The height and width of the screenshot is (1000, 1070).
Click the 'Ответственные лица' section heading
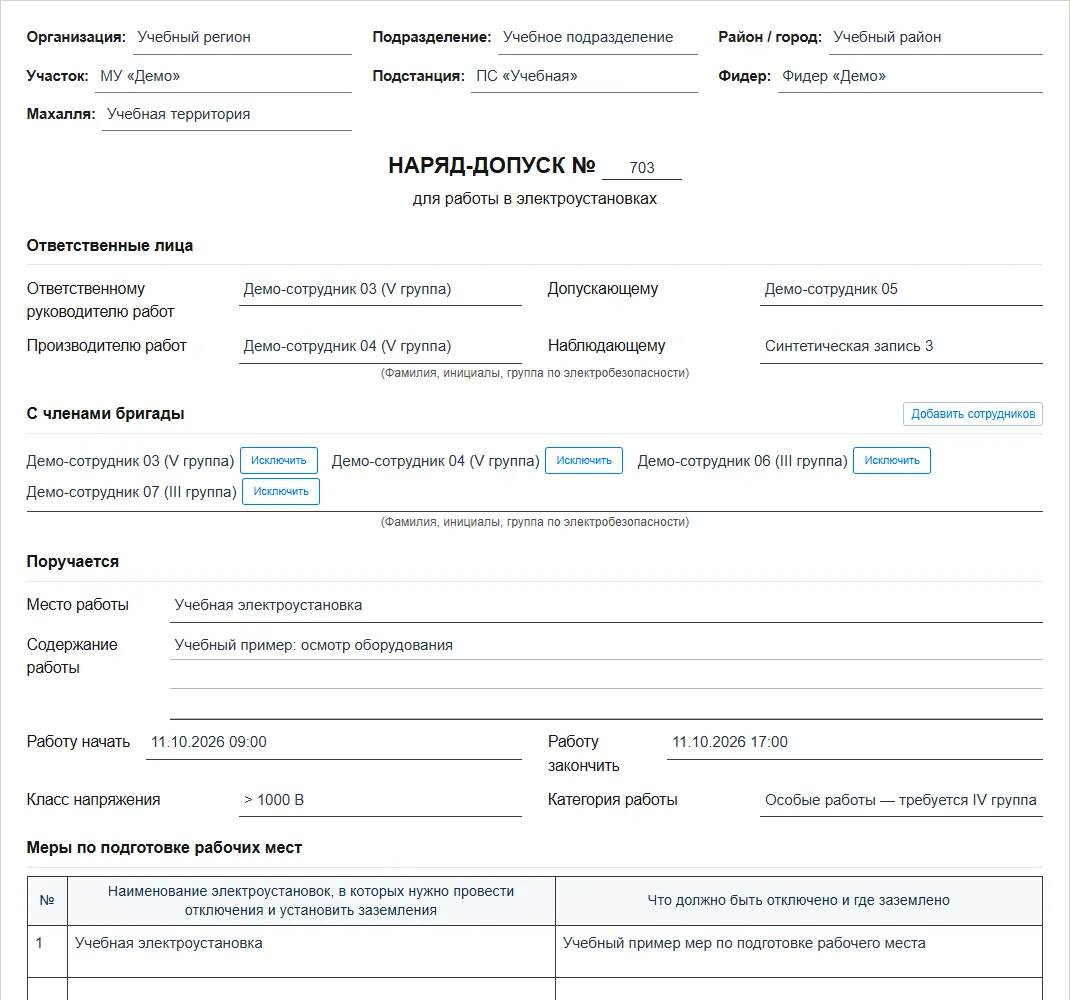tap(110, 246)
